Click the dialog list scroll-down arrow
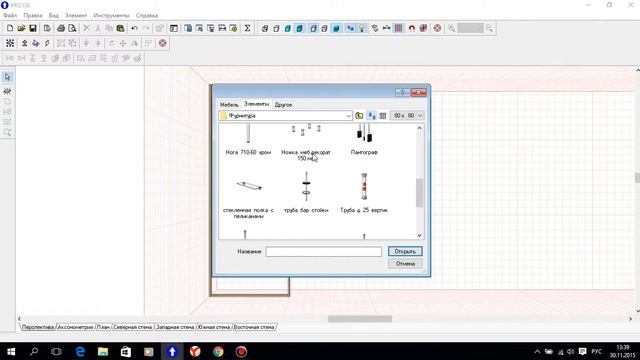Screen dimensions: 640x360 (x=419, y=235)
